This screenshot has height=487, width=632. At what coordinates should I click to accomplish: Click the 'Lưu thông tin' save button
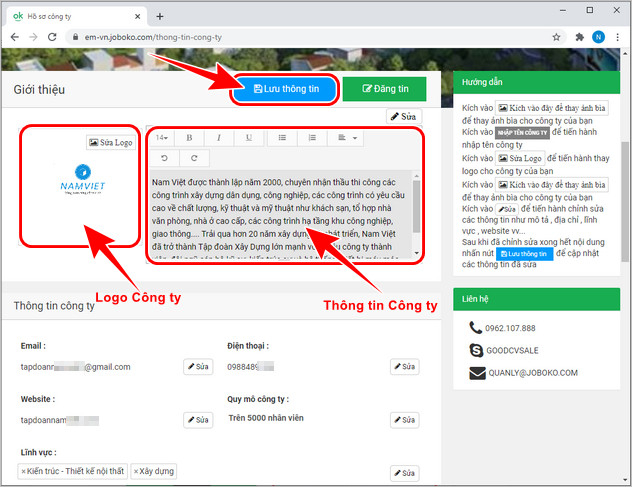coord(287,89)
